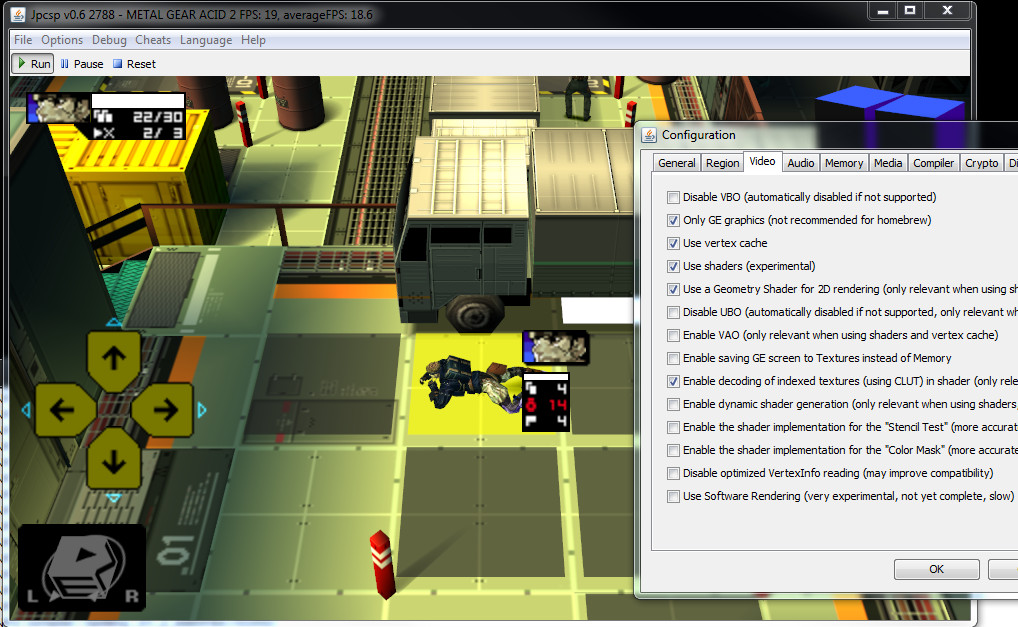Click OK in the Configuration dialog
Screen dimensions: 1018x627
pyautogui.click(x=936, y=569)
